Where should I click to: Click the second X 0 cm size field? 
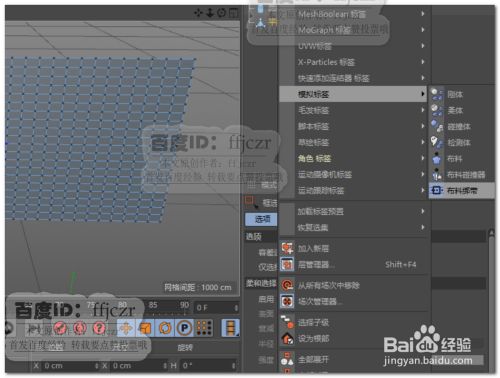(x=138, y=366)
